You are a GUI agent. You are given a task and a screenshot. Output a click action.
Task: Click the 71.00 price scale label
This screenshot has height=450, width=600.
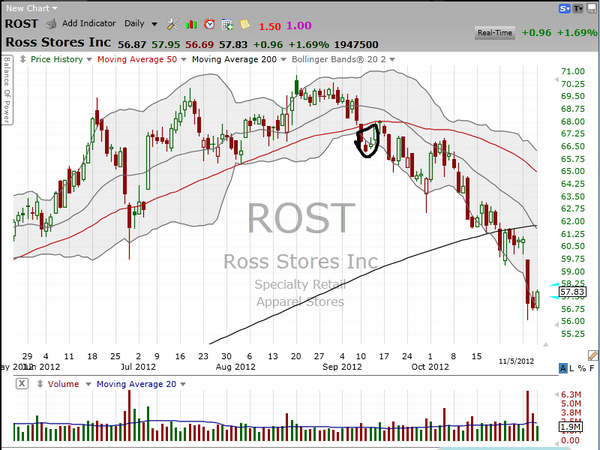(573, 72)
